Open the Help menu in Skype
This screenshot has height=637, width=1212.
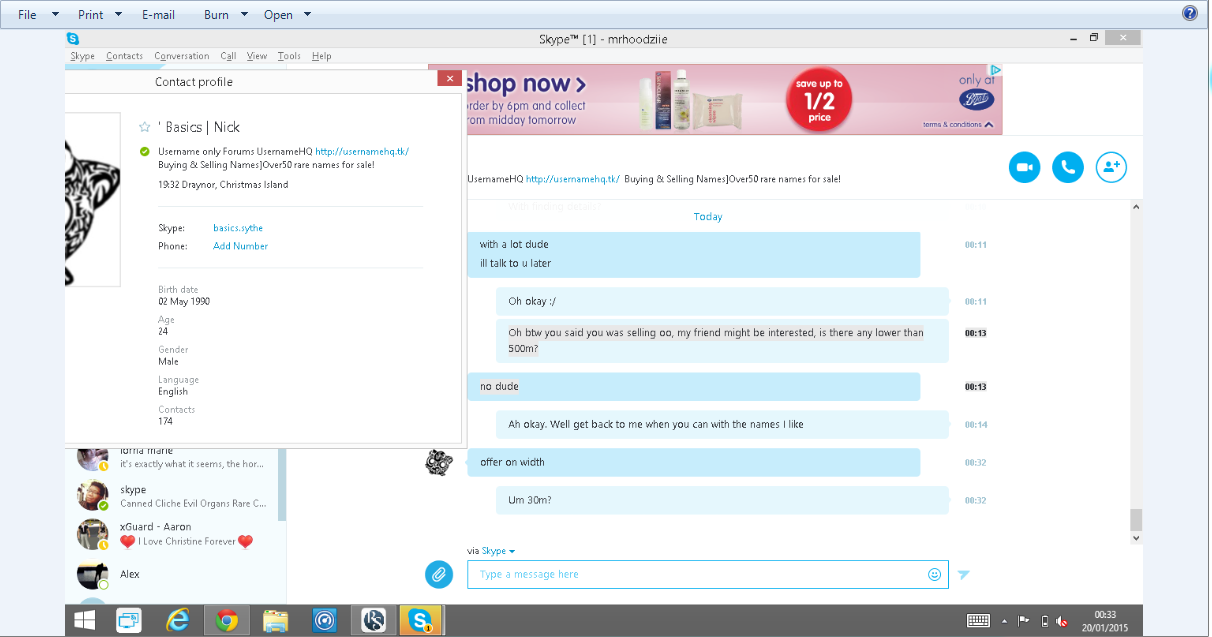pos(321,56)
